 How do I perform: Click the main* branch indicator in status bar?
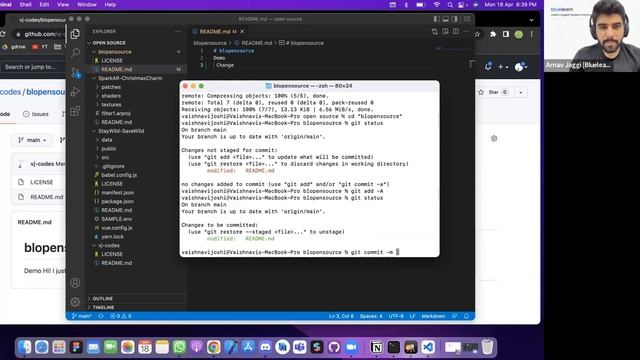(x=82, y=316)
